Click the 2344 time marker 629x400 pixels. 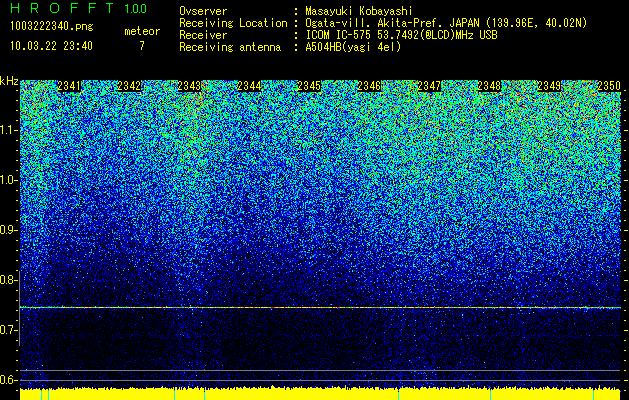tap(249, 86)
